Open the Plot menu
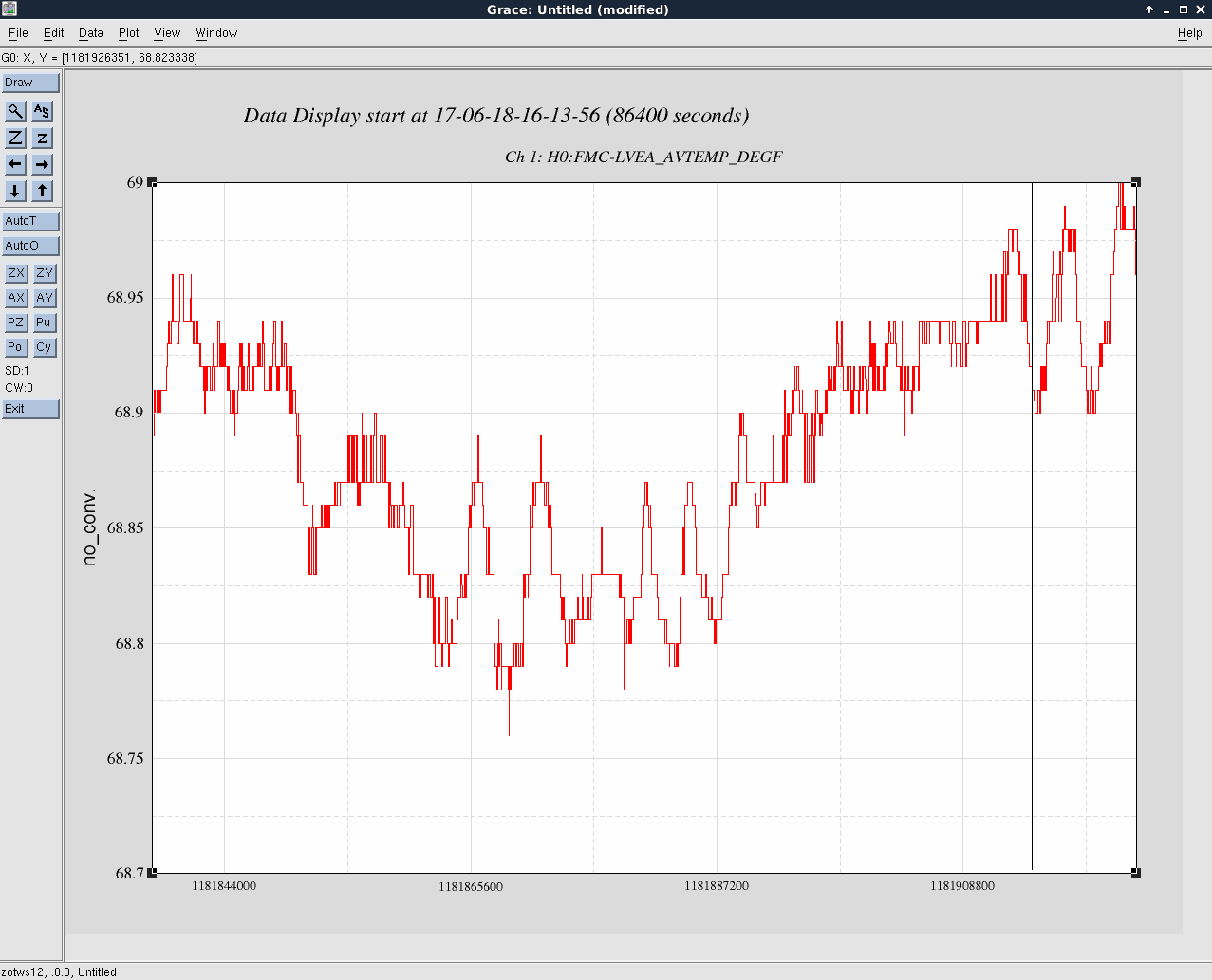Image resolution: width=1212 pixels, height=980 pixels. point(129,33)
